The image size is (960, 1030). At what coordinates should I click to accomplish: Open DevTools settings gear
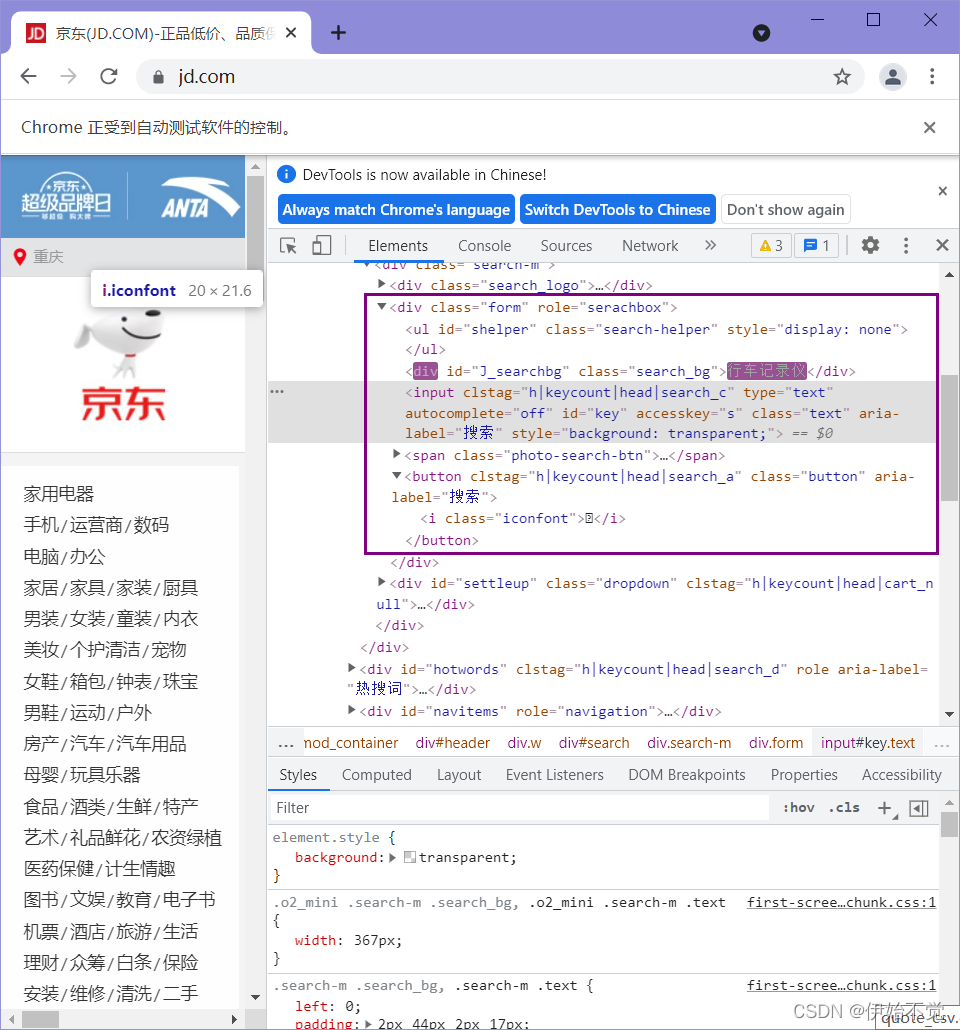[870, 246]
